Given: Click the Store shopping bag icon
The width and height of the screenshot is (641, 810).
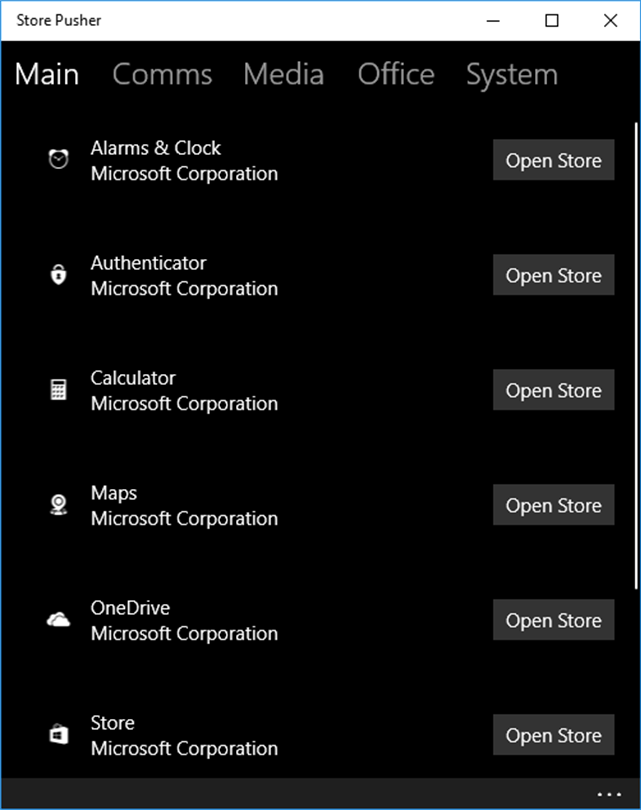Looking at the screenshot, I should 59,735.
